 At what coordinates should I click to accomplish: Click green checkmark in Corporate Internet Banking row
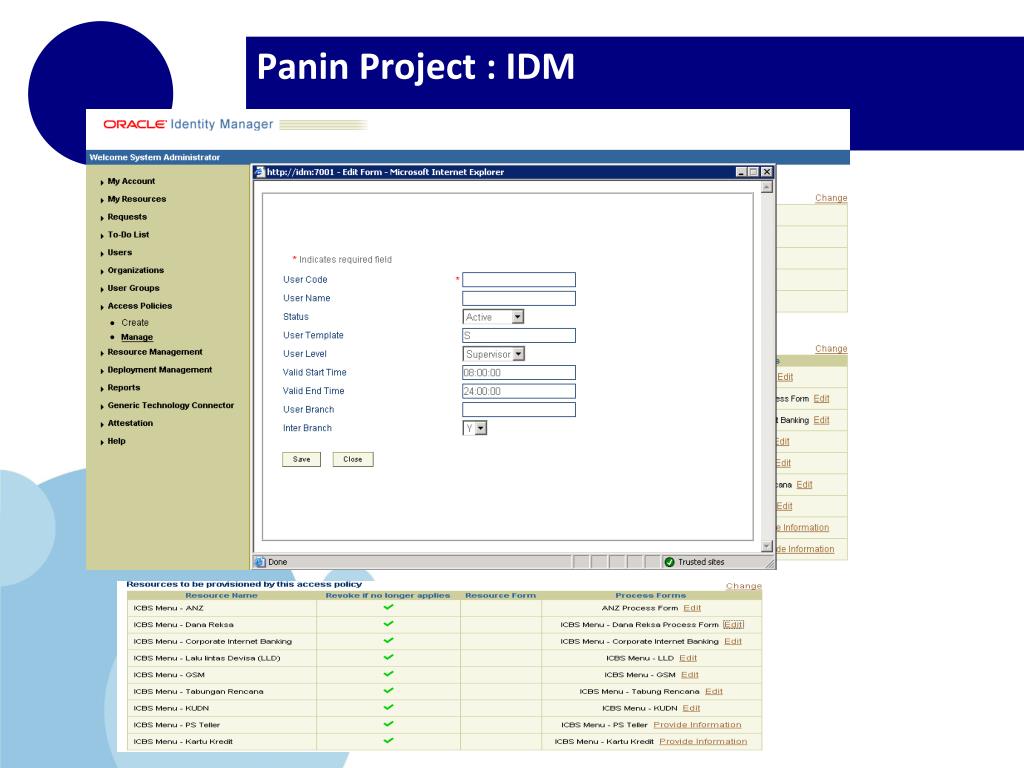[x=389, y=641]
